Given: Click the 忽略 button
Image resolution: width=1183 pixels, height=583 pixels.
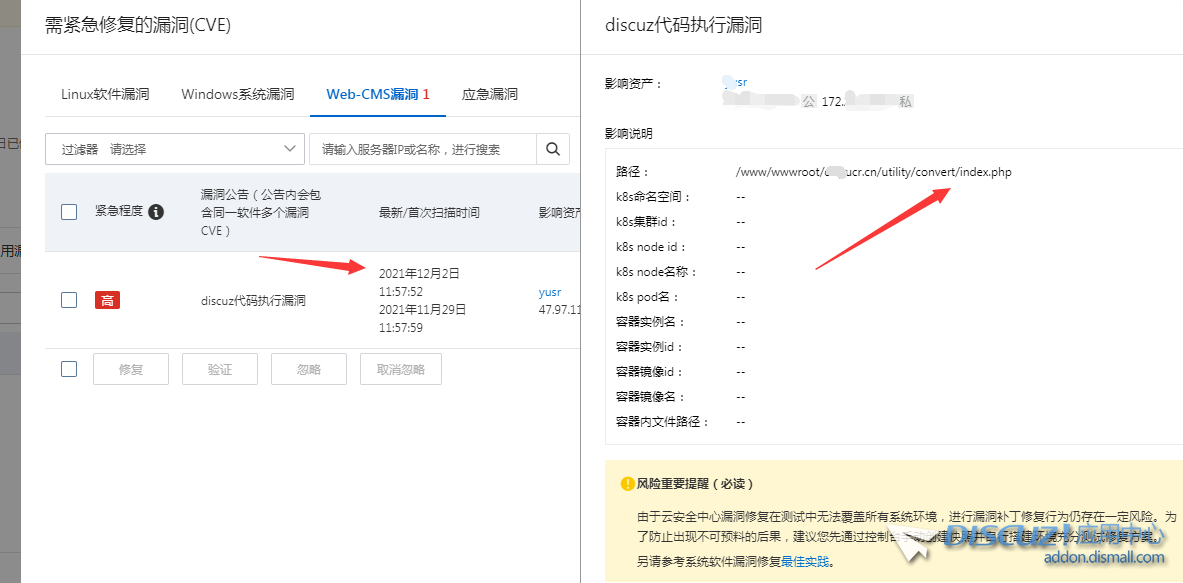Looking at the screenshot, I should coord(309,369).
